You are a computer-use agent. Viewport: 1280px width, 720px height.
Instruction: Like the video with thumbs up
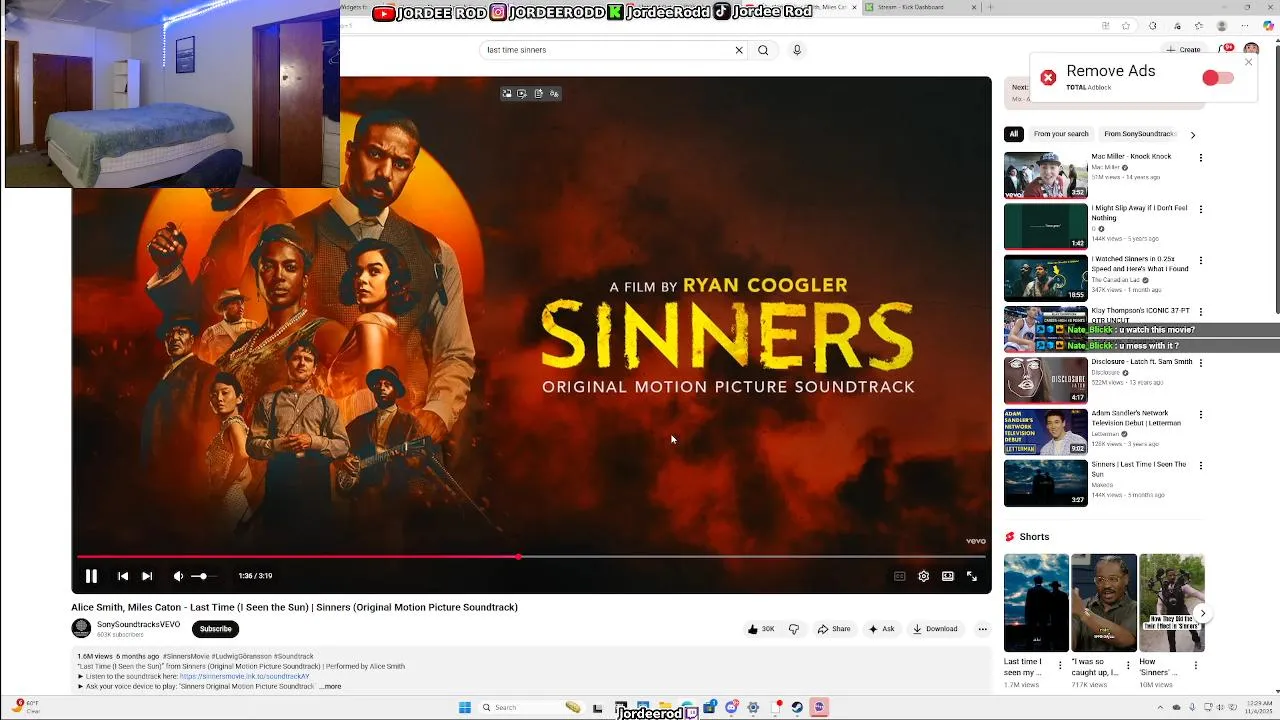point(761,629)
